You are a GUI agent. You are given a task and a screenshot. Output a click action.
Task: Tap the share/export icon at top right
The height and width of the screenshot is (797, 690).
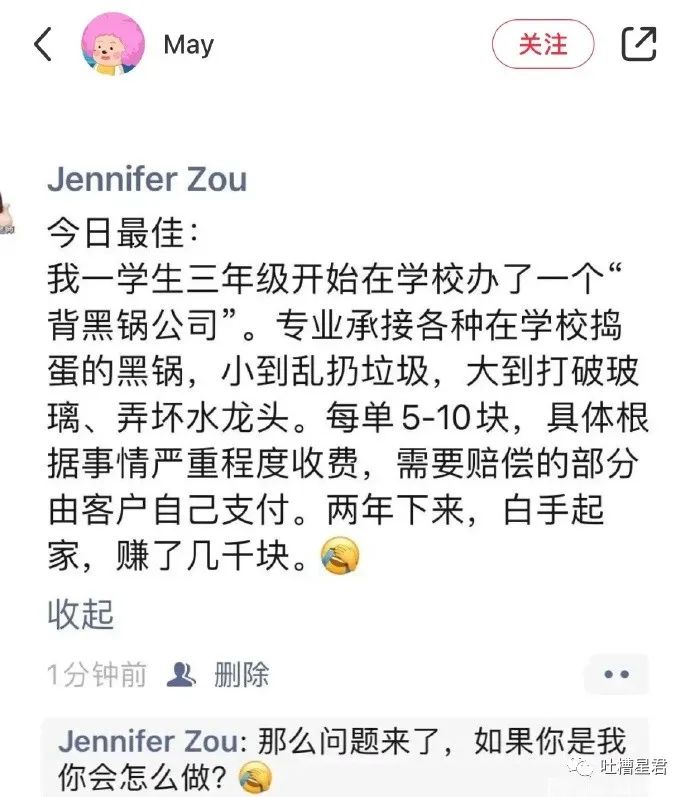tap(639, 44)
